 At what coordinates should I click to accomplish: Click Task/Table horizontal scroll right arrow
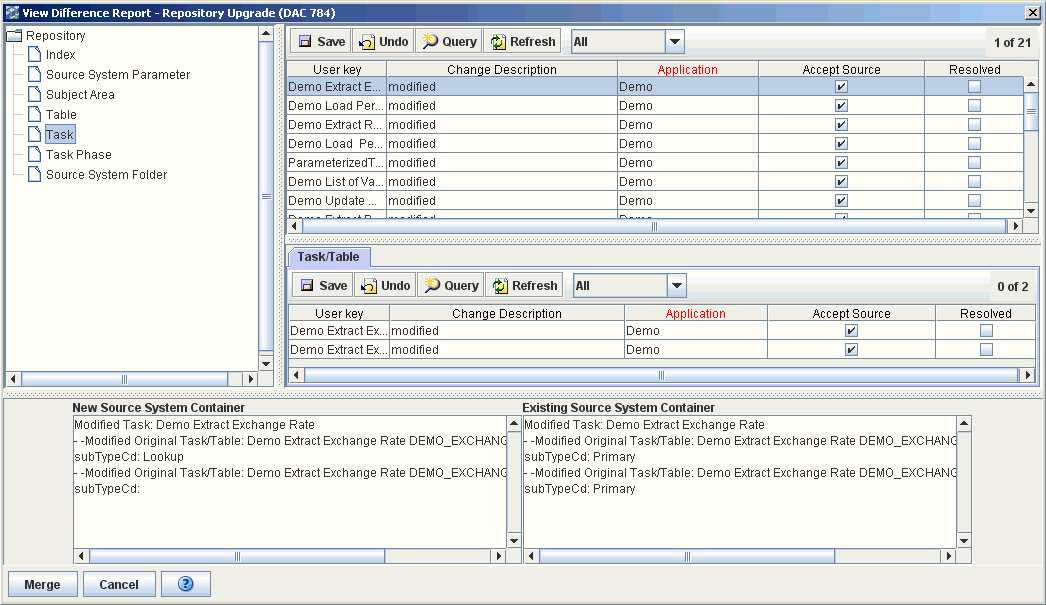1028,376
